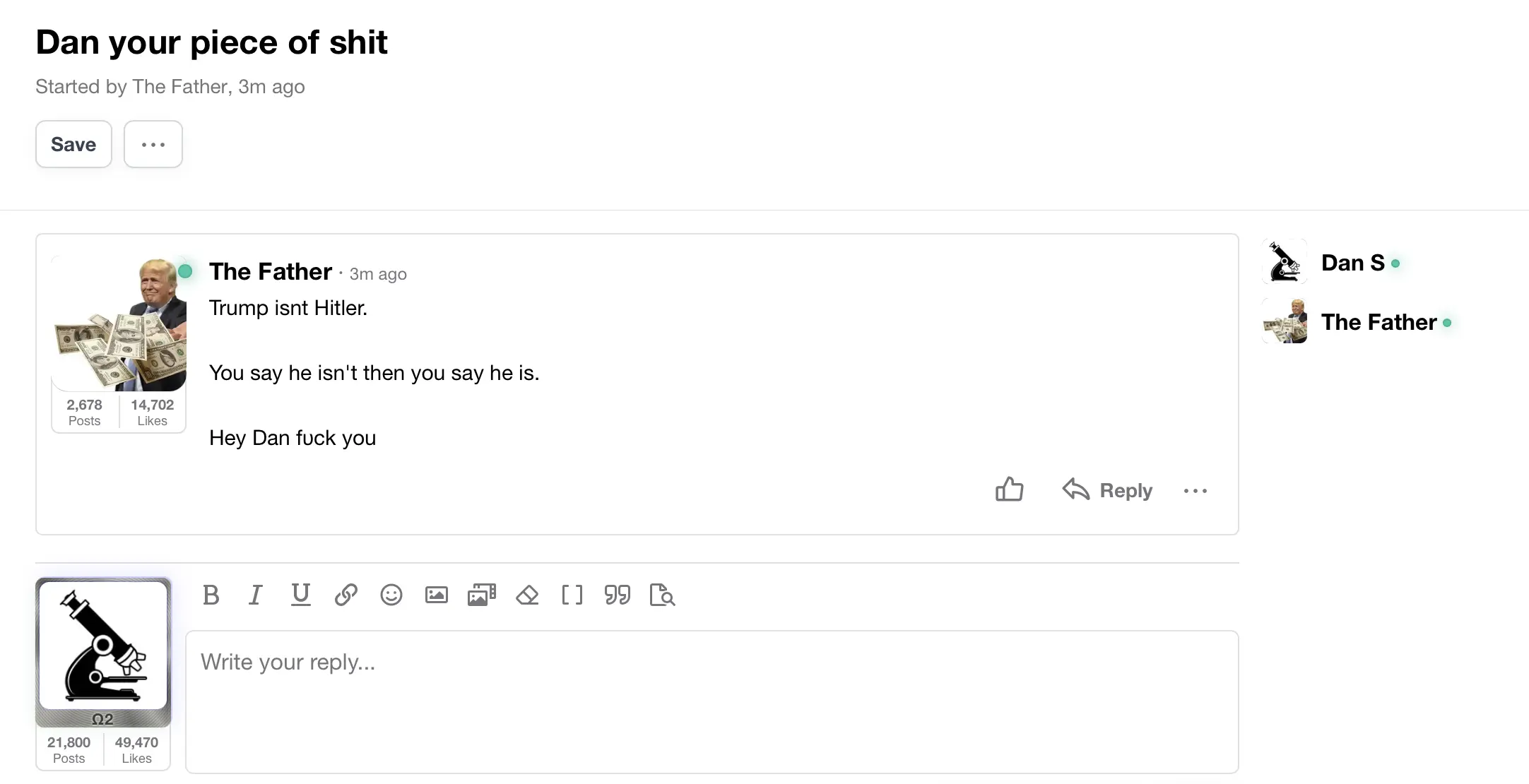Save this thread
Viewport: 1529px width, 784px height.
73,145
